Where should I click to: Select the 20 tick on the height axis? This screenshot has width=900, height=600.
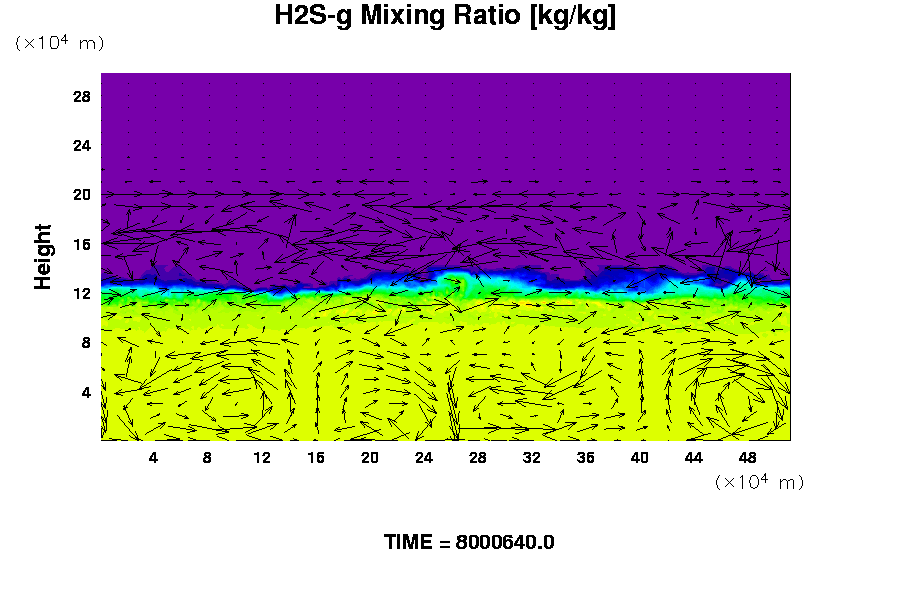82,195
